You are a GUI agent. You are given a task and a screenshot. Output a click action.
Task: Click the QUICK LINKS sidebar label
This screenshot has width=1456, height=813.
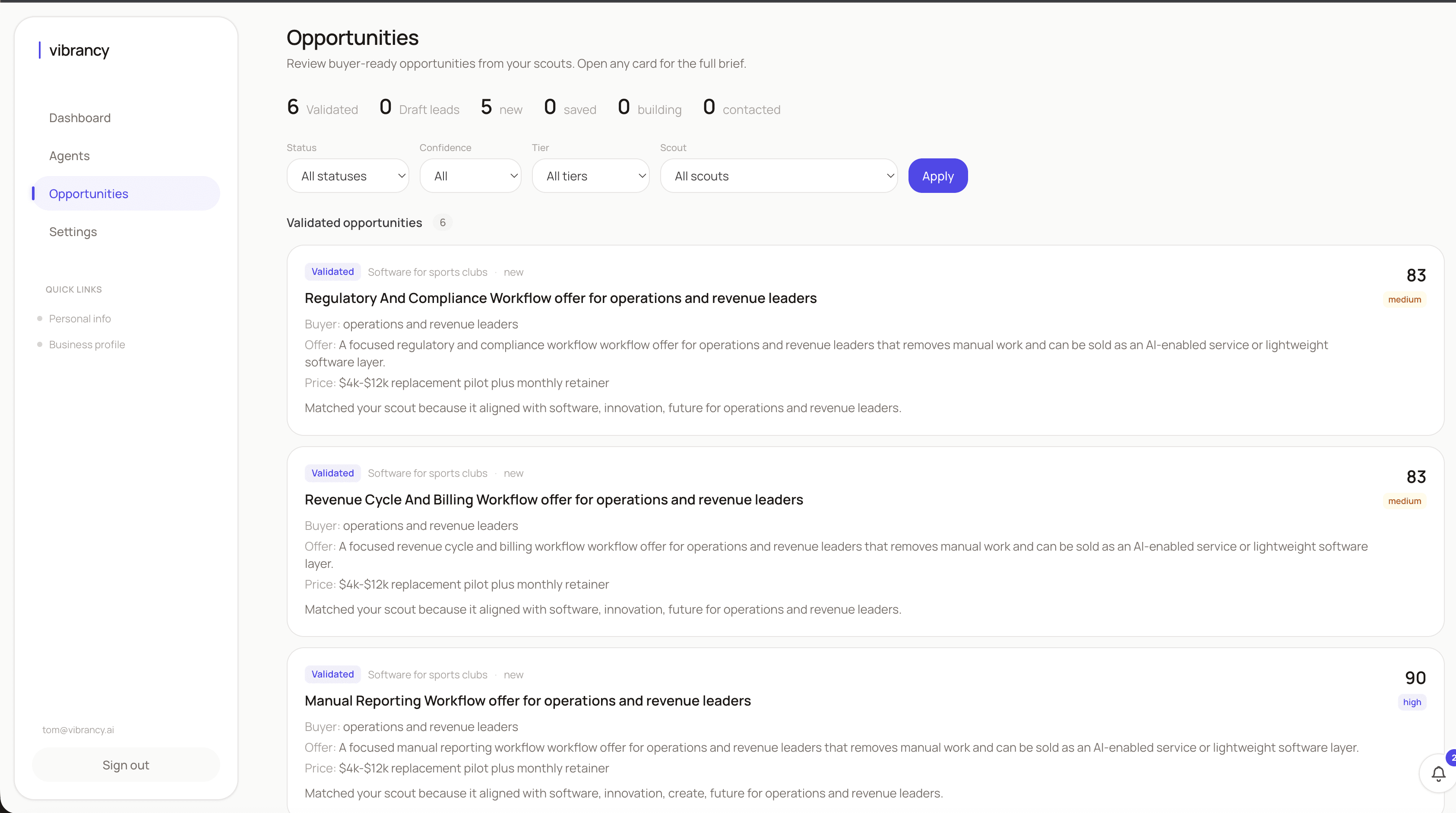point(74,289)
